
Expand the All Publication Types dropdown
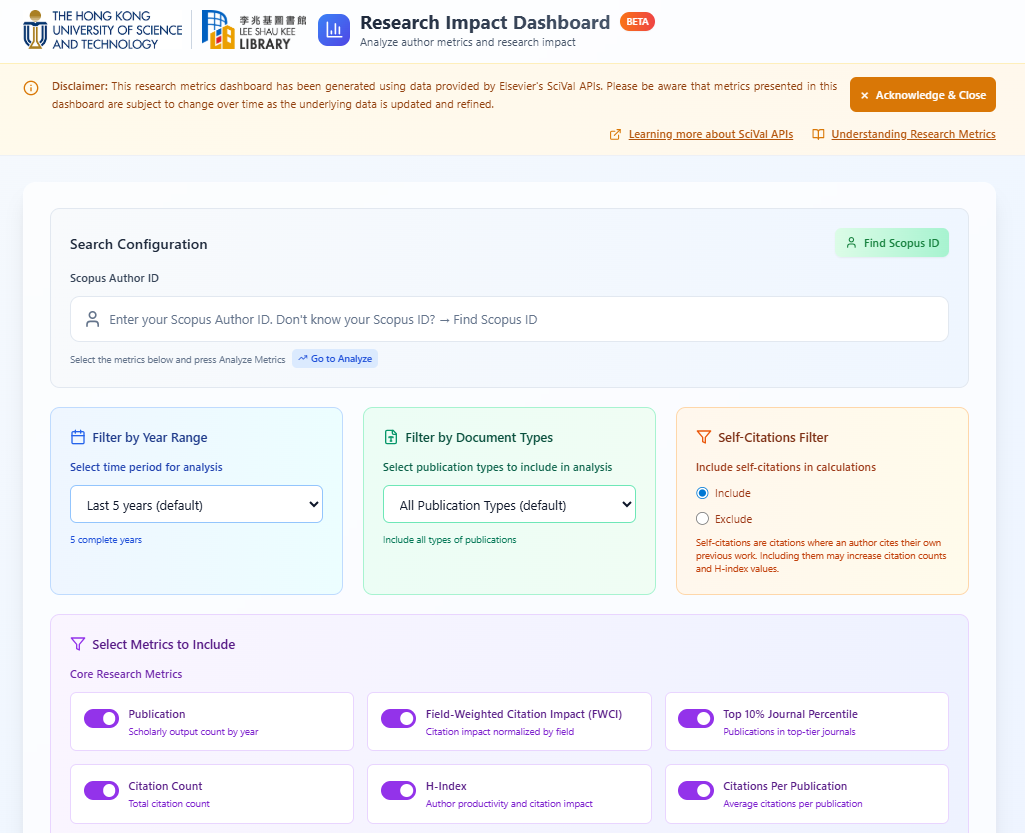[509, 505]
